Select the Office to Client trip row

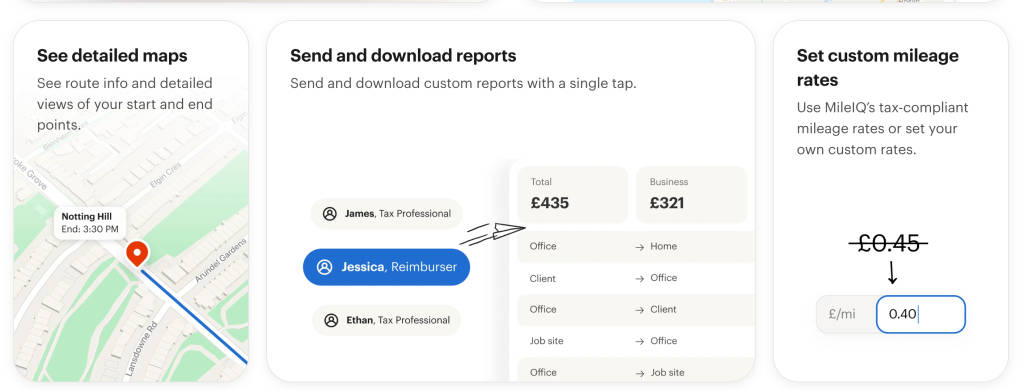(636, 309)
